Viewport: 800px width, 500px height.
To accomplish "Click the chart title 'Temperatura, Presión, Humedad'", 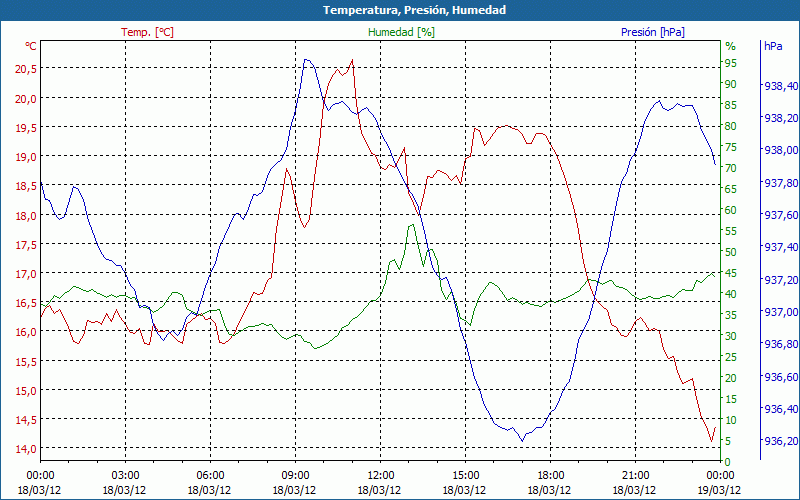I will click(414, 10).
